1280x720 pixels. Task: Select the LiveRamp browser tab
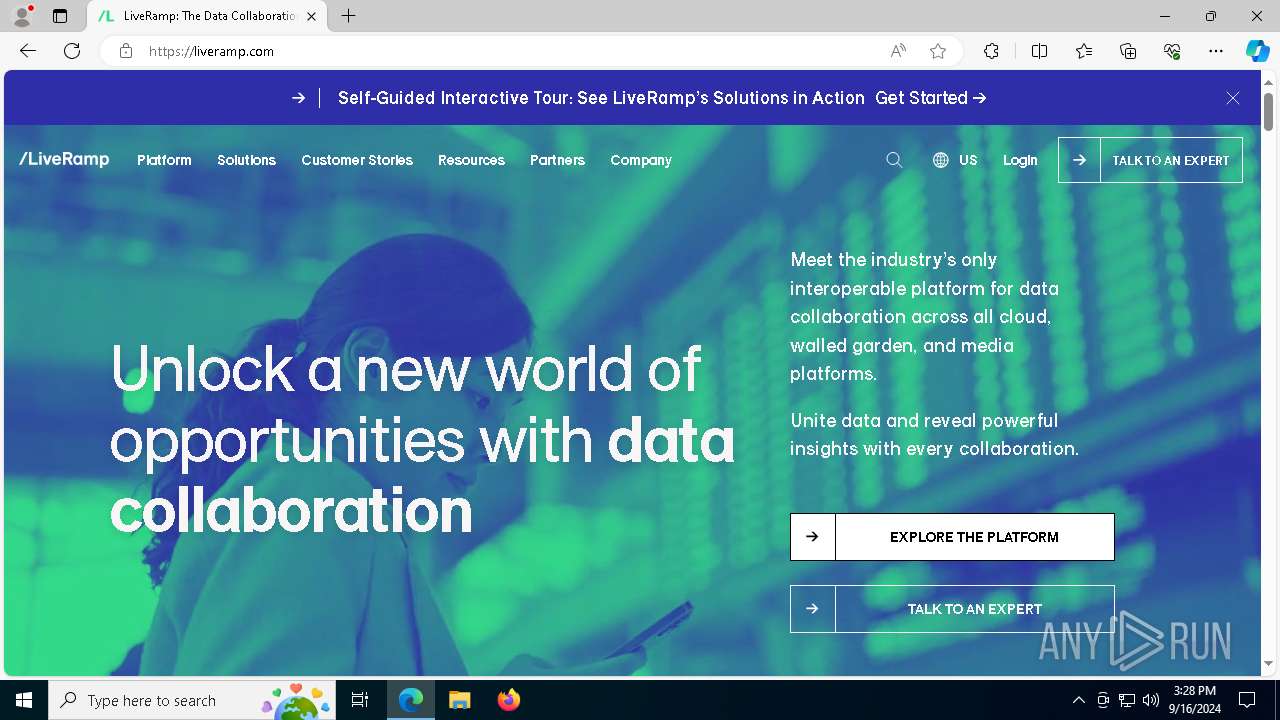click(205, 16)
